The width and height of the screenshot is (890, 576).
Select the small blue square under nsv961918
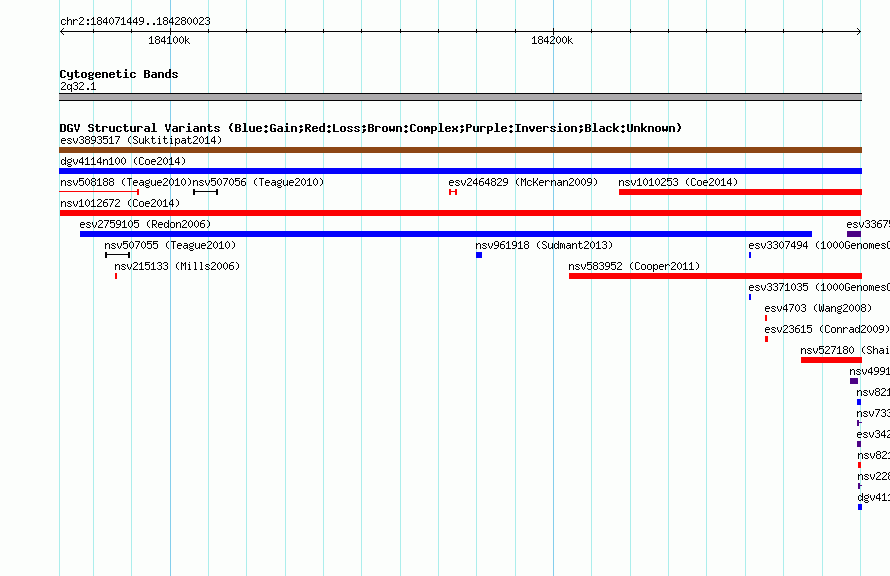pos(479,255)
